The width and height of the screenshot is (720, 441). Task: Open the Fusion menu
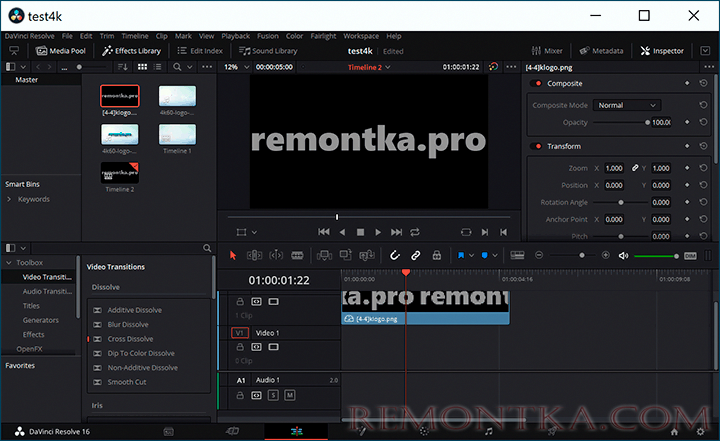[268, 36]
